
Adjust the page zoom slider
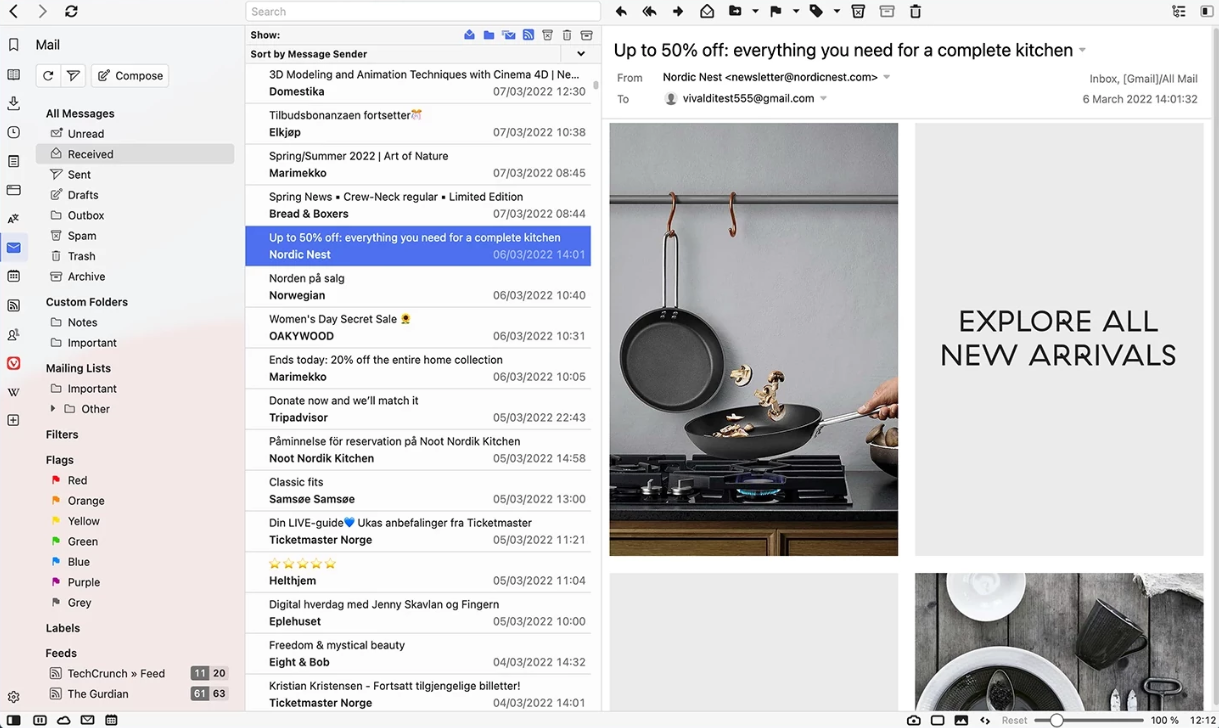[1089, 720]
